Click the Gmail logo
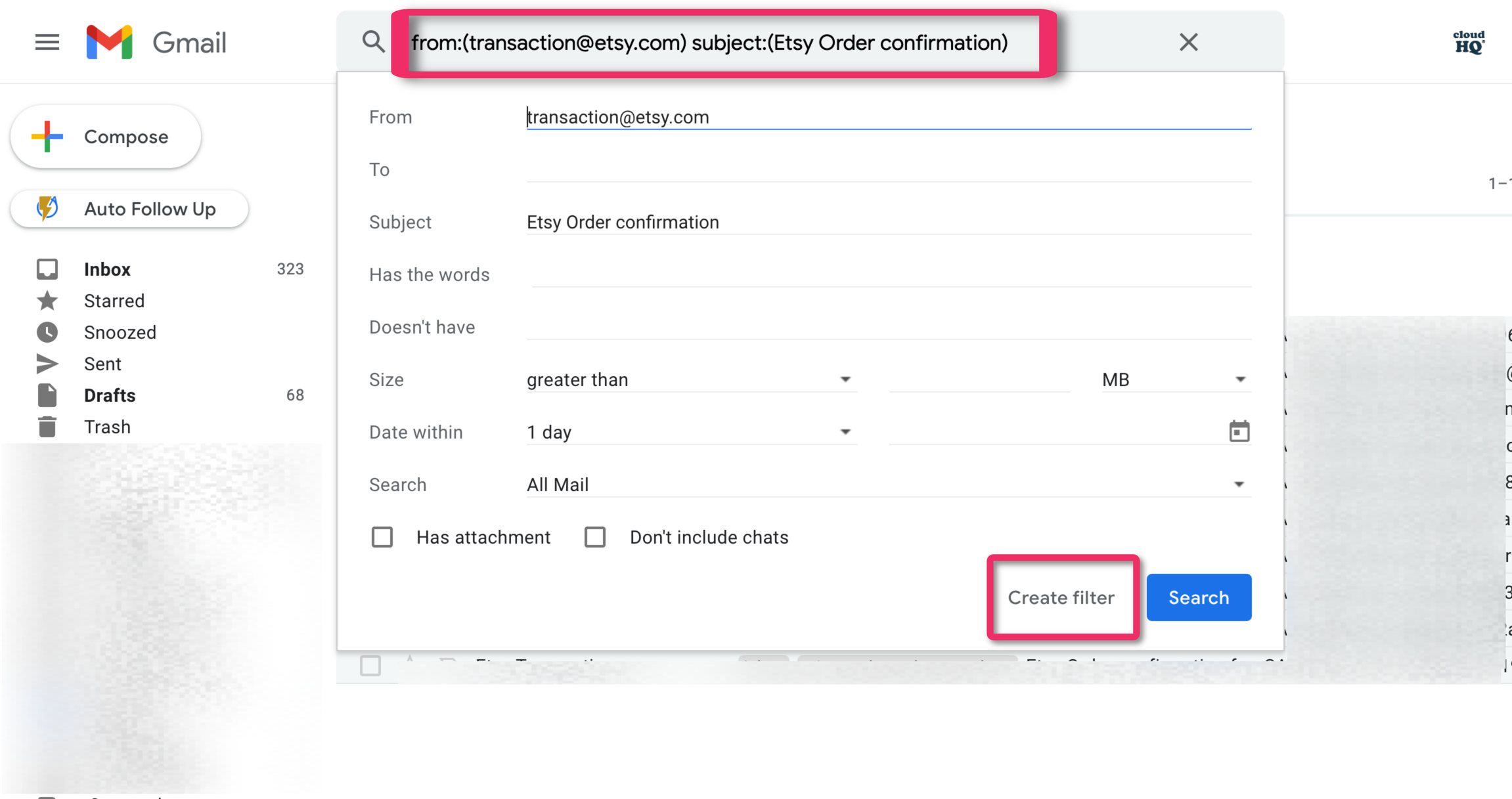The width and height of the screenshot is (1512, 799). [x=156, y=43]
